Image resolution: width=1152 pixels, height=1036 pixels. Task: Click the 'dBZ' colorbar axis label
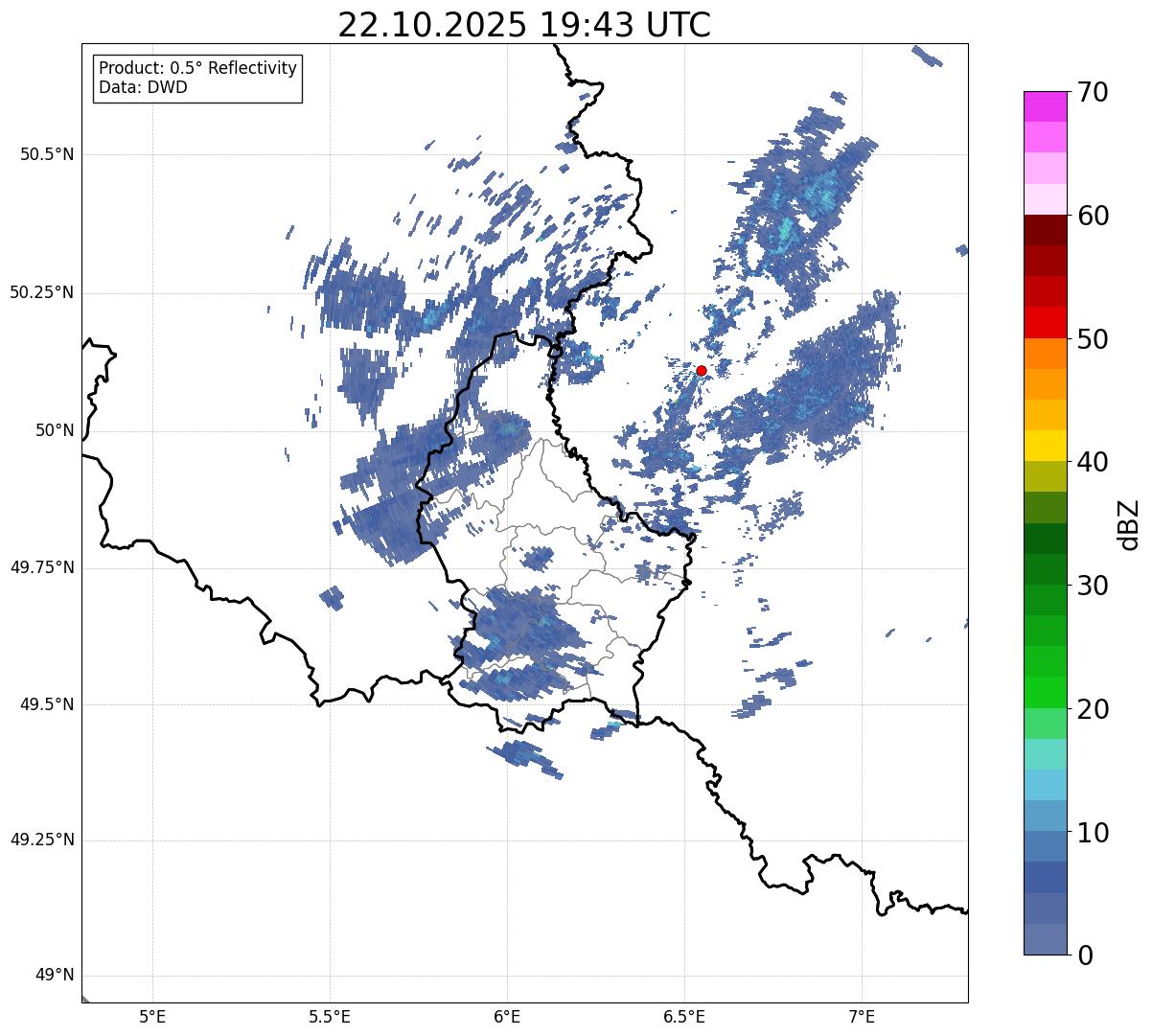point(1128,523)
